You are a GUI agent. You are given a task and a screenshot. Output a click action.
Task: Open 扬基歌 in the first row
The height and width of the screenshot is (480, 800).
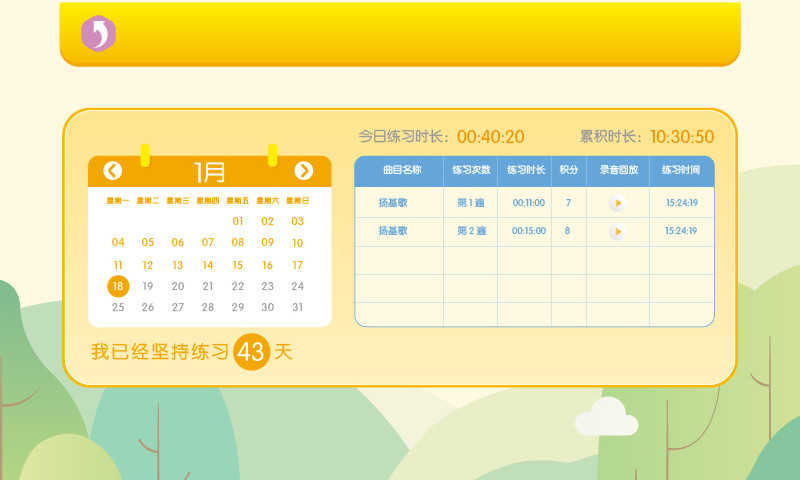[x=392, y=203]
